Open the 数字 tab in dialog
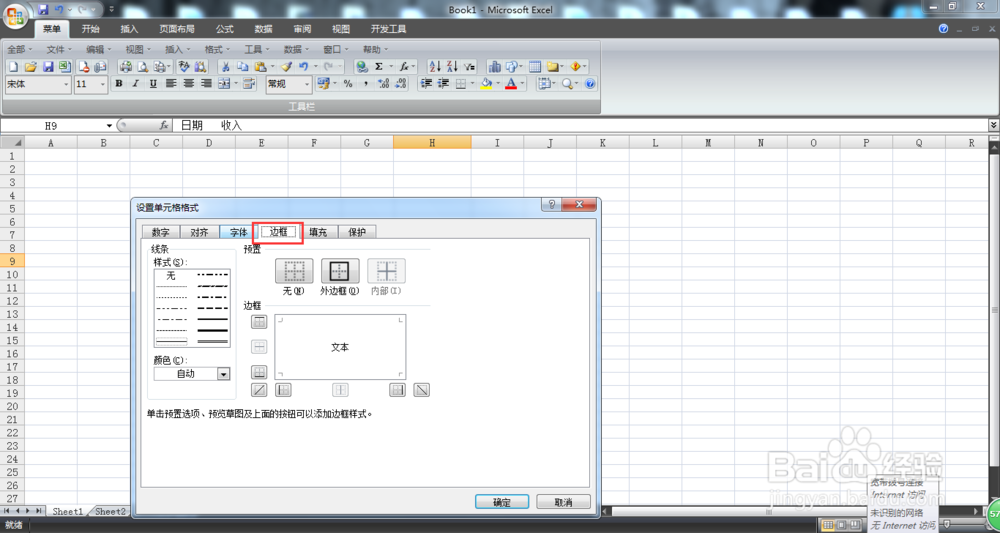This screenshot has width=1000, height=533. [x=161, y=232]
